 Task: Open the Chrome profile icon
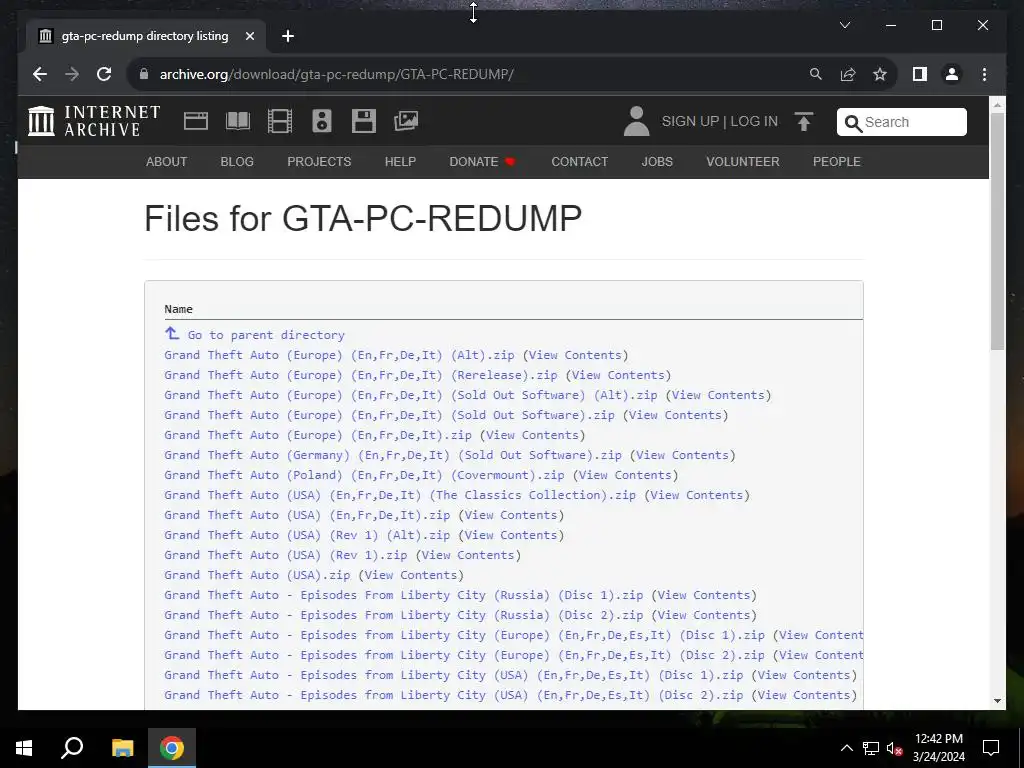coord(952,74)
